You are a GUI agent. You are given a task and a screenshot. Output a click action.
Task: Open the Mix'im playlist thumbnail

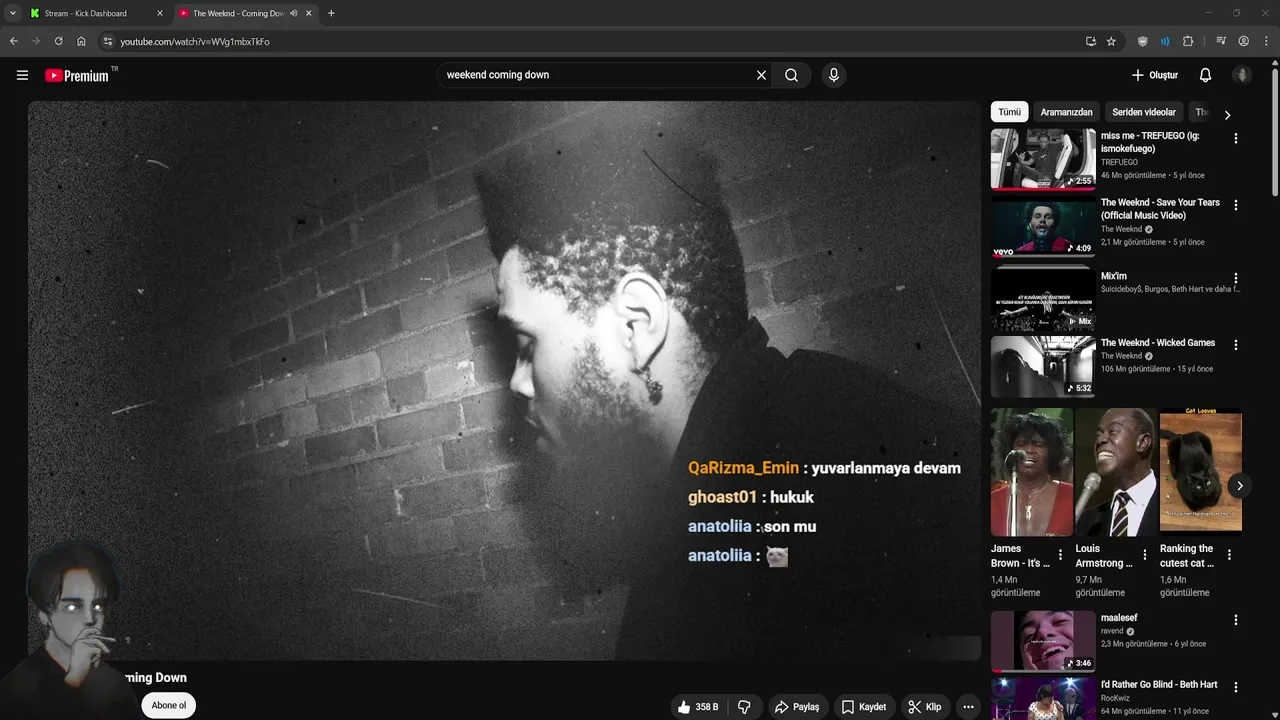(x=1043, y=300)
